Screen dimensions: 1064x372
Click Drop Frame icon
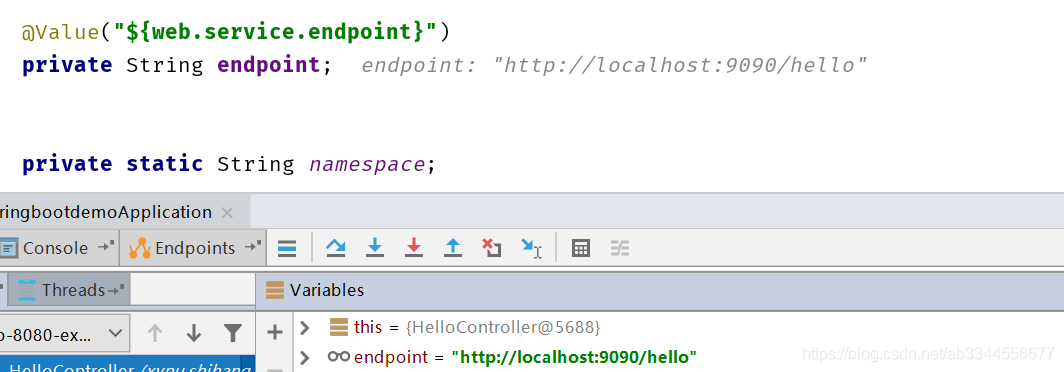coord(491,248)
